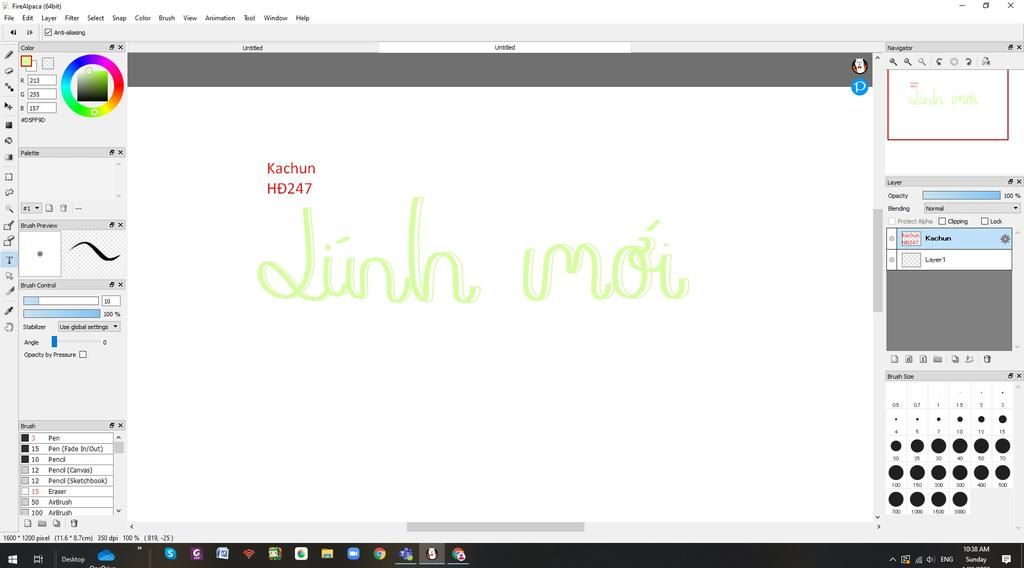Open the Animation menu
This screenshot has width=1024, height=568.
point(220,18)
